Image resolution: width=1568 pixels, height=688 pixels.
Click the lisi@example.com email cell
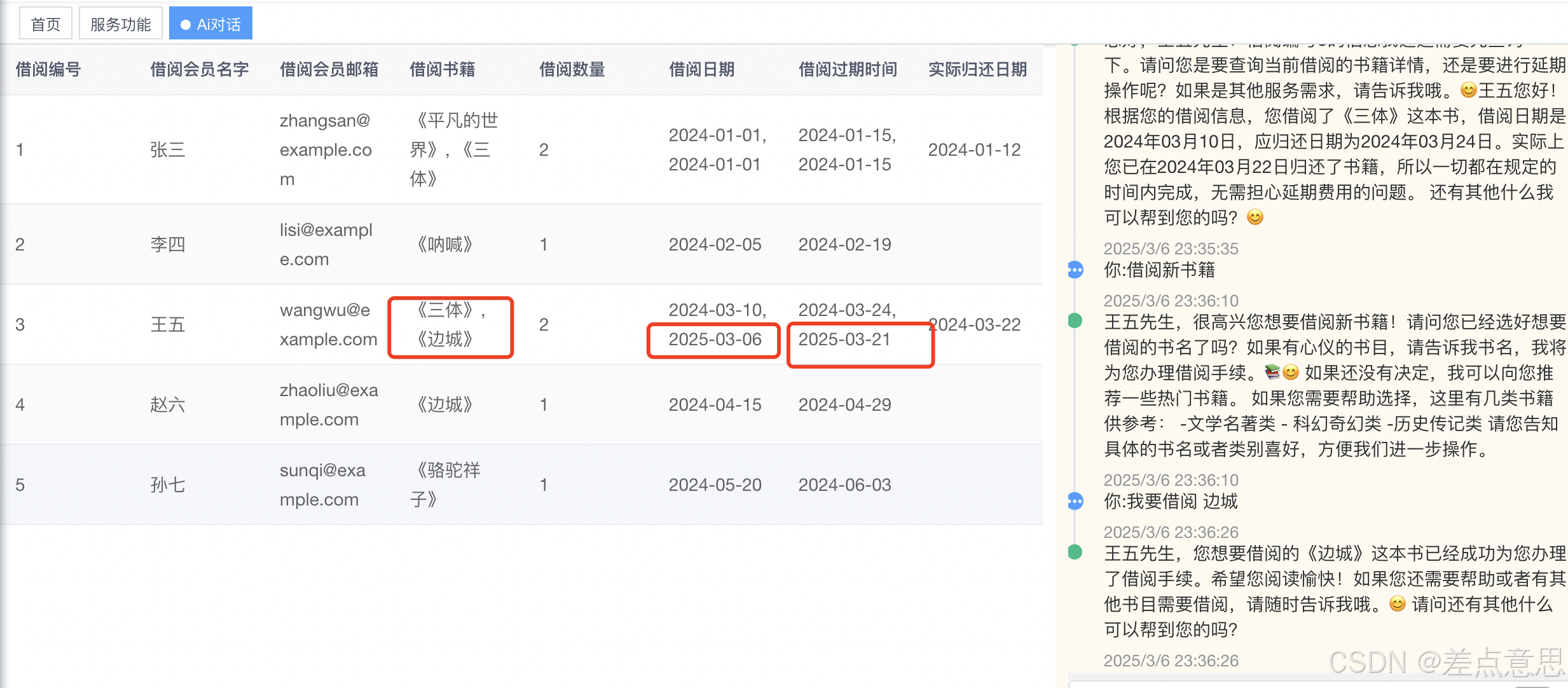click(x=326, y=244)
